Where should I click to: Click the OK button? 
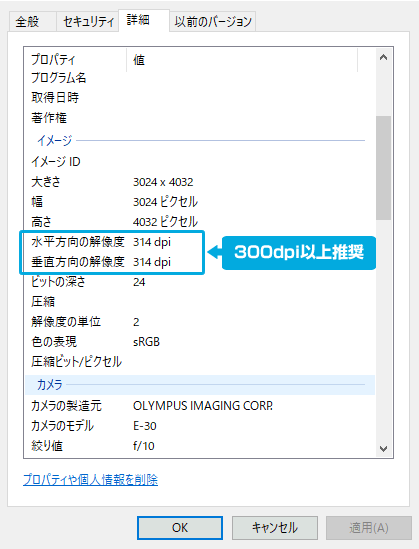[x=180, y=528]
